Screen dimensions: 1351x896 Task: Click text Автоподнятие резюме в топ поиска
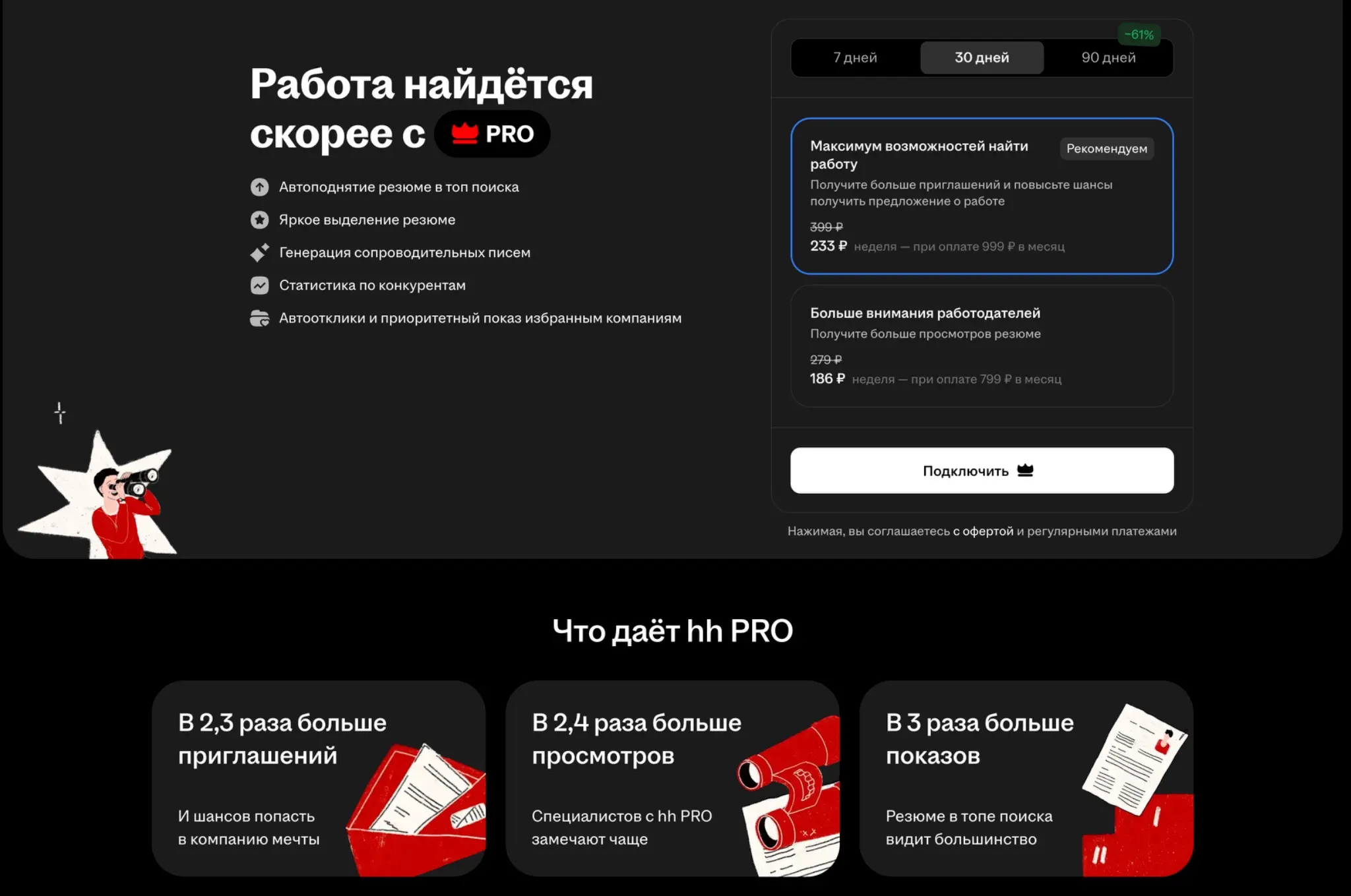(398, 187)
